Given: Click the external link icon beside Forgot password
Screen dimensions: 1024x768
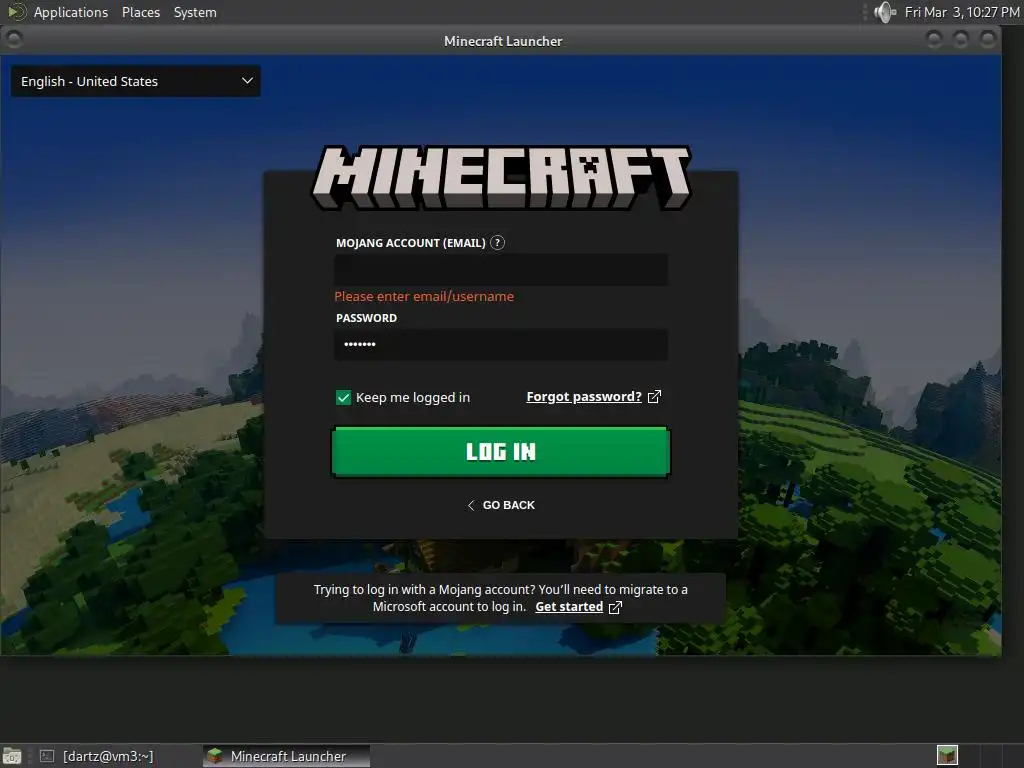Looking at the screenshot, I should [x=654, y=396].
